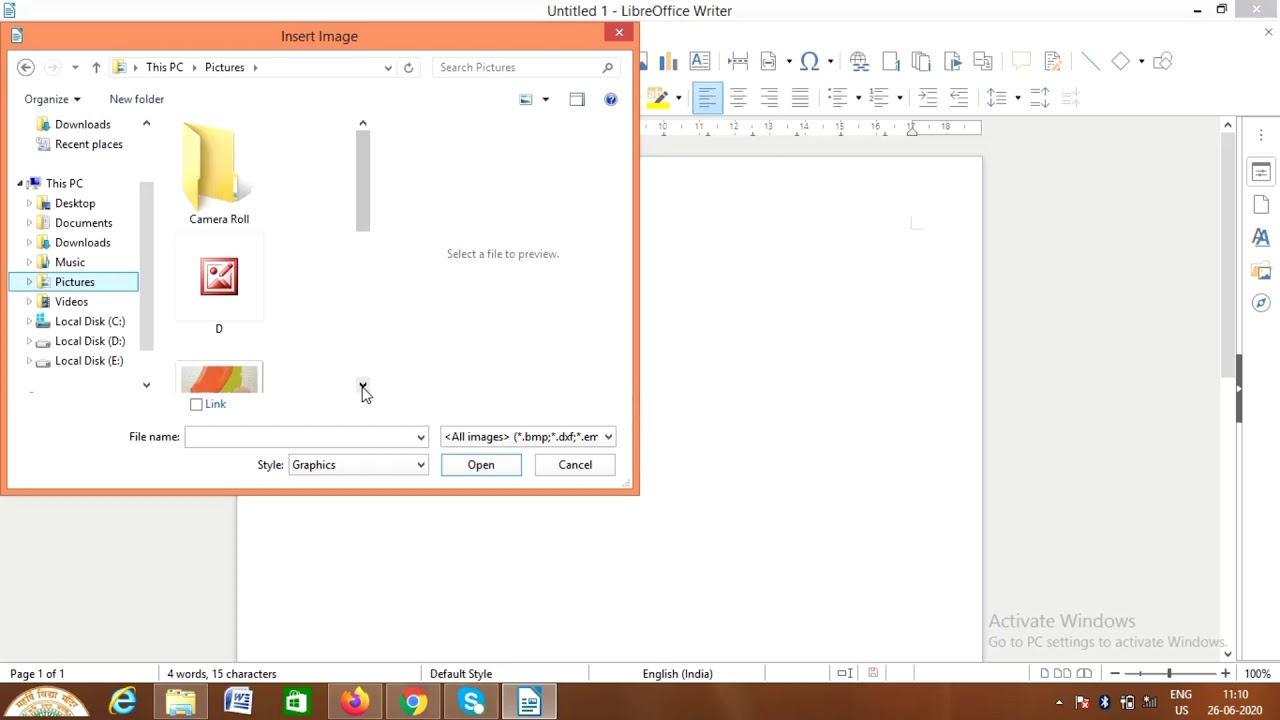Image resolution: width=1280 pixels, height=720 pixels.
Task: Click the Insert Field icon in Writer
Action: 768,61
